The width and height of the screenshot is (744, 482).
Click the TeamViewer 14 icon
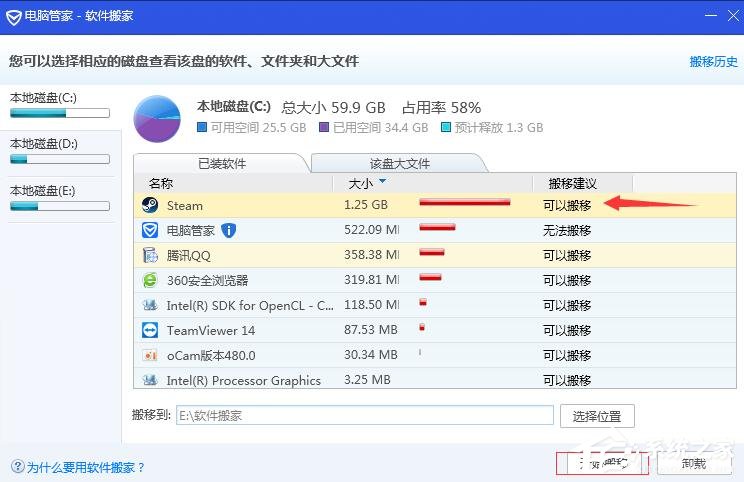point(150,330)
